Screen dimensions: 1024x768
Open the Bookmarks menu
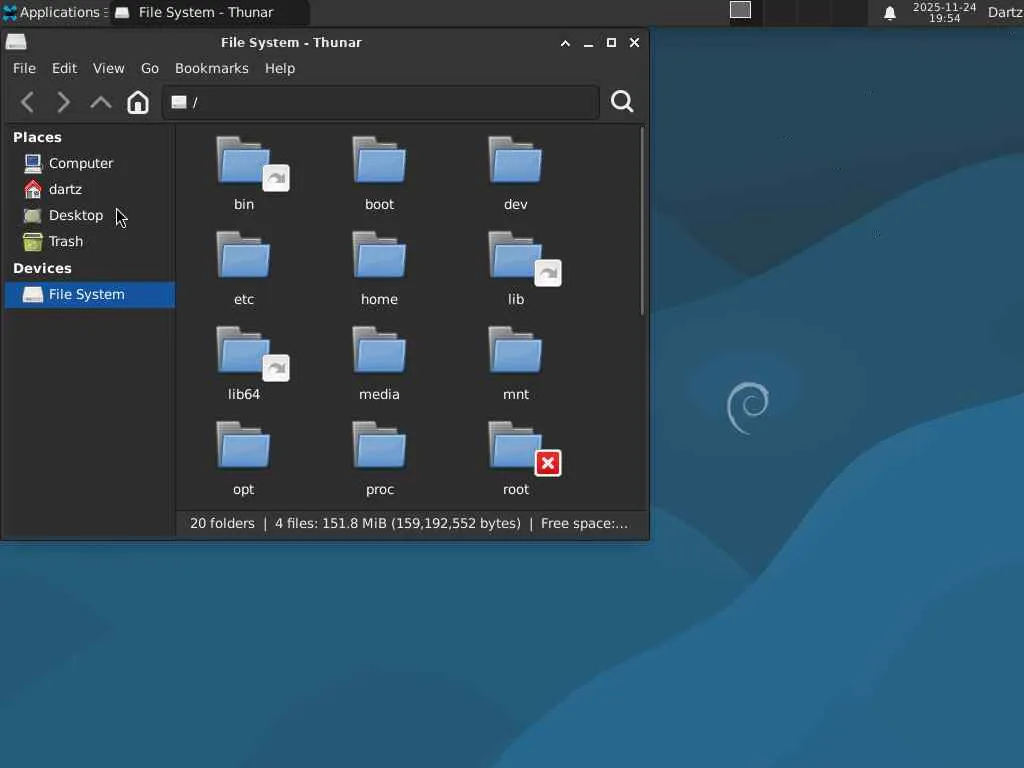pos(211,68)
